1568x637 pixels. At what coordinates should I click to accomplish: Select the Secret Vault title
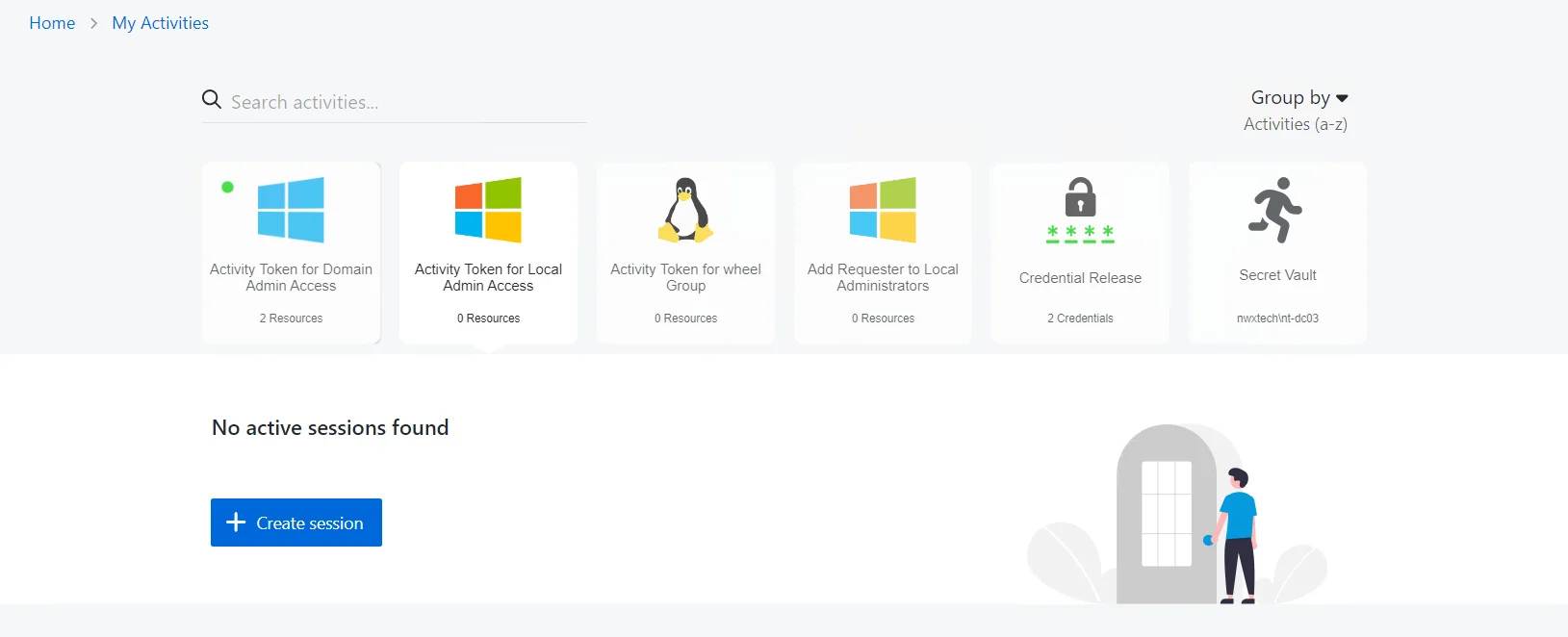(1277, 275)
